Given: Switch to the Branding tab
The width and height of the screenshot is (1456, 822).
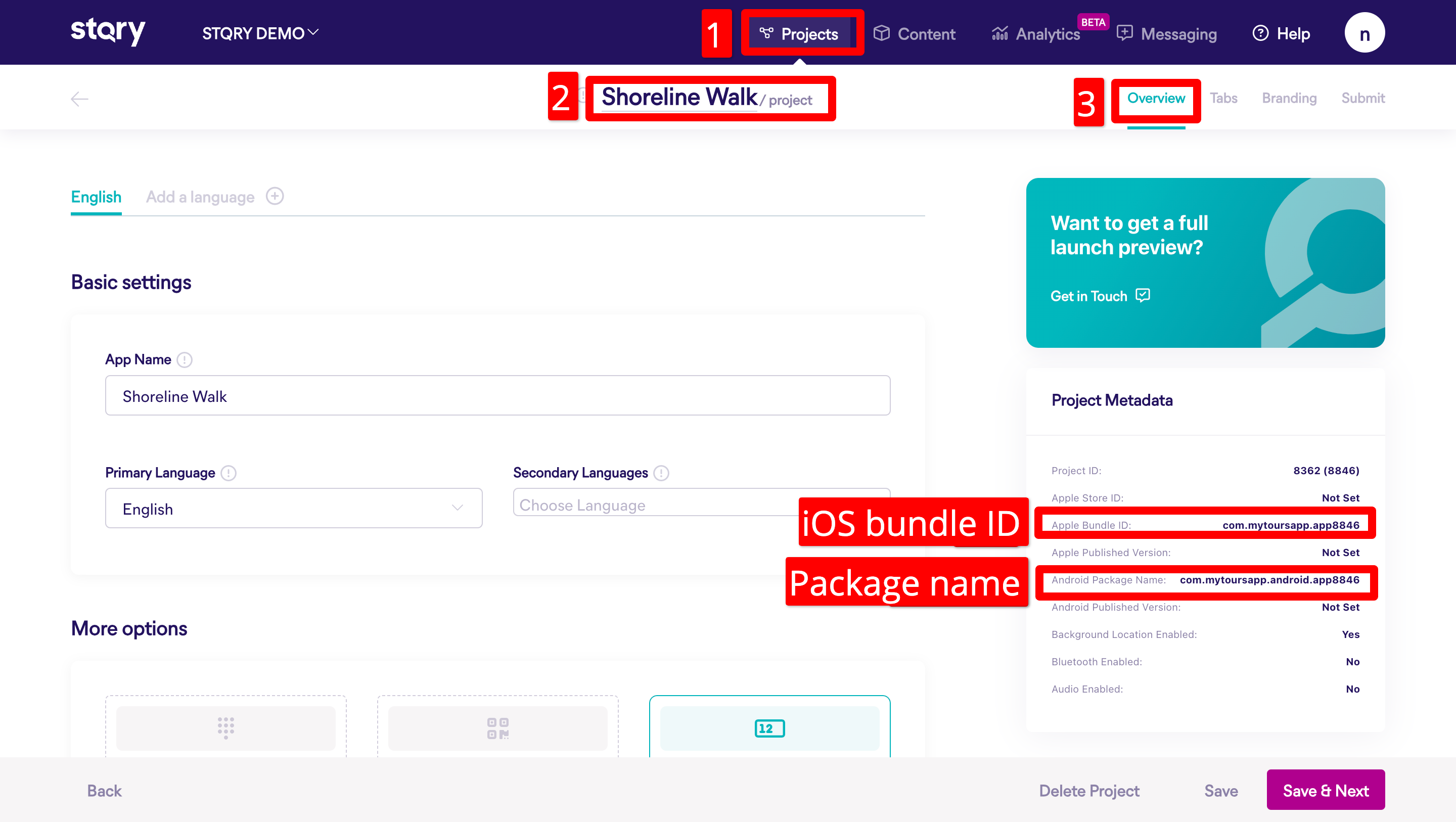Looking at the screenshot, I should coord(1289,99).
